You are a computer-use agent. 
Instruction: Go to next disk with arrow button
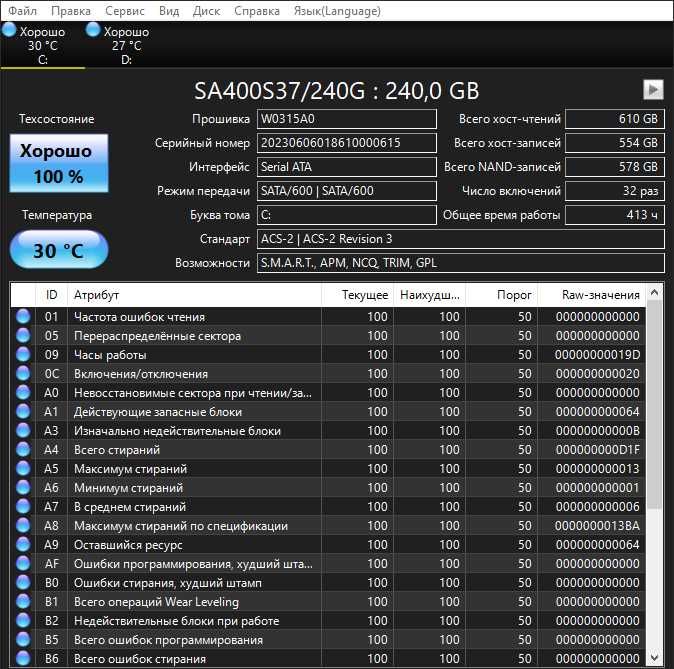653,90
